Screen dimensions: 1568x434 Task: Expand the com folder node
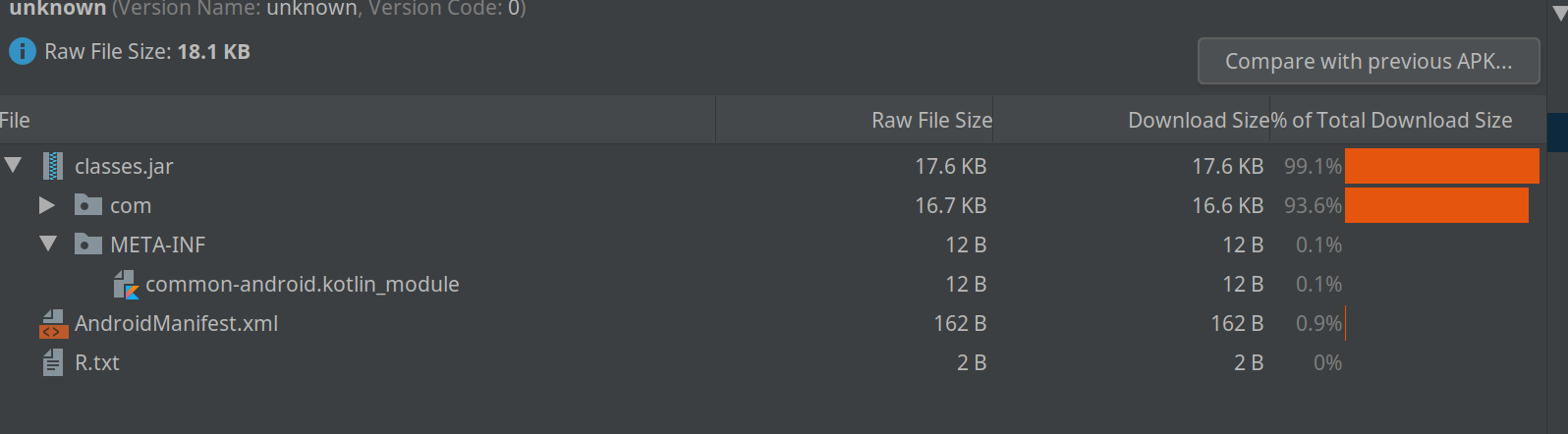pyautogui.click(x=46, y=205)
